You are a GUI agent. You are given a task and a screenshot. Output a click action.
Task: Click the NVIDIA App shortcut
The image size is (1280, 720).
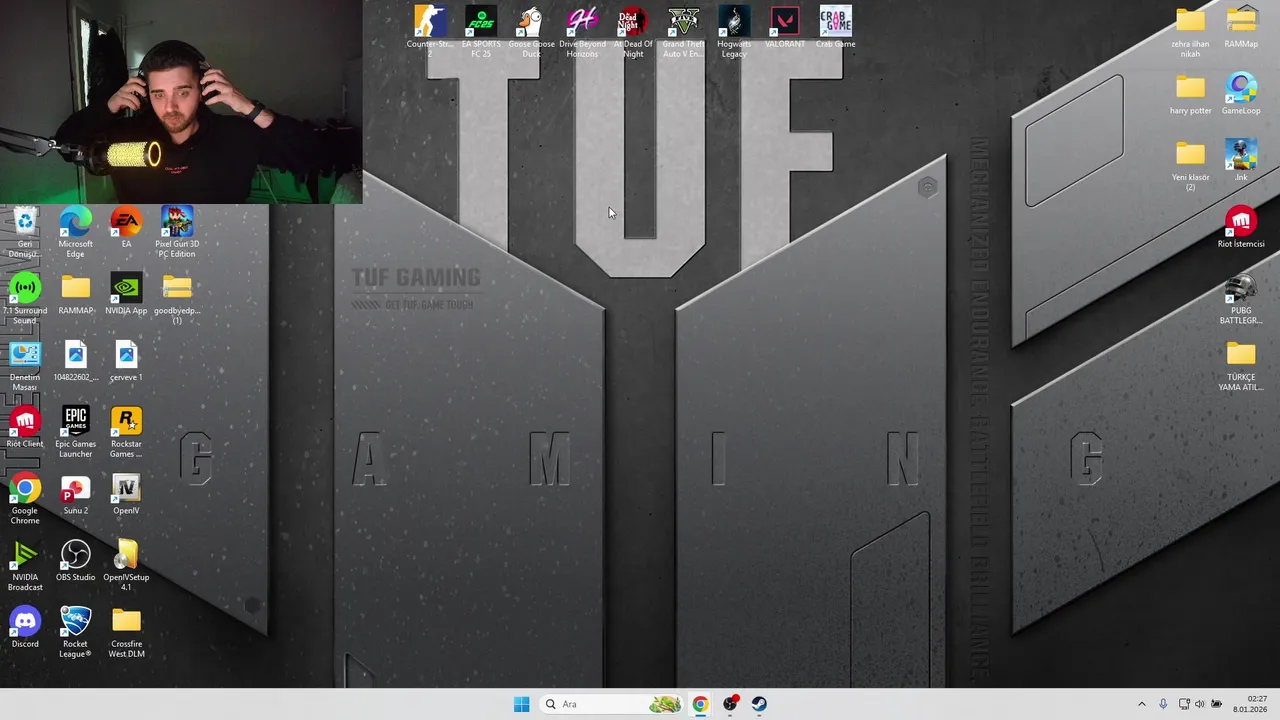pyautogui.click(x=126, y=288)
